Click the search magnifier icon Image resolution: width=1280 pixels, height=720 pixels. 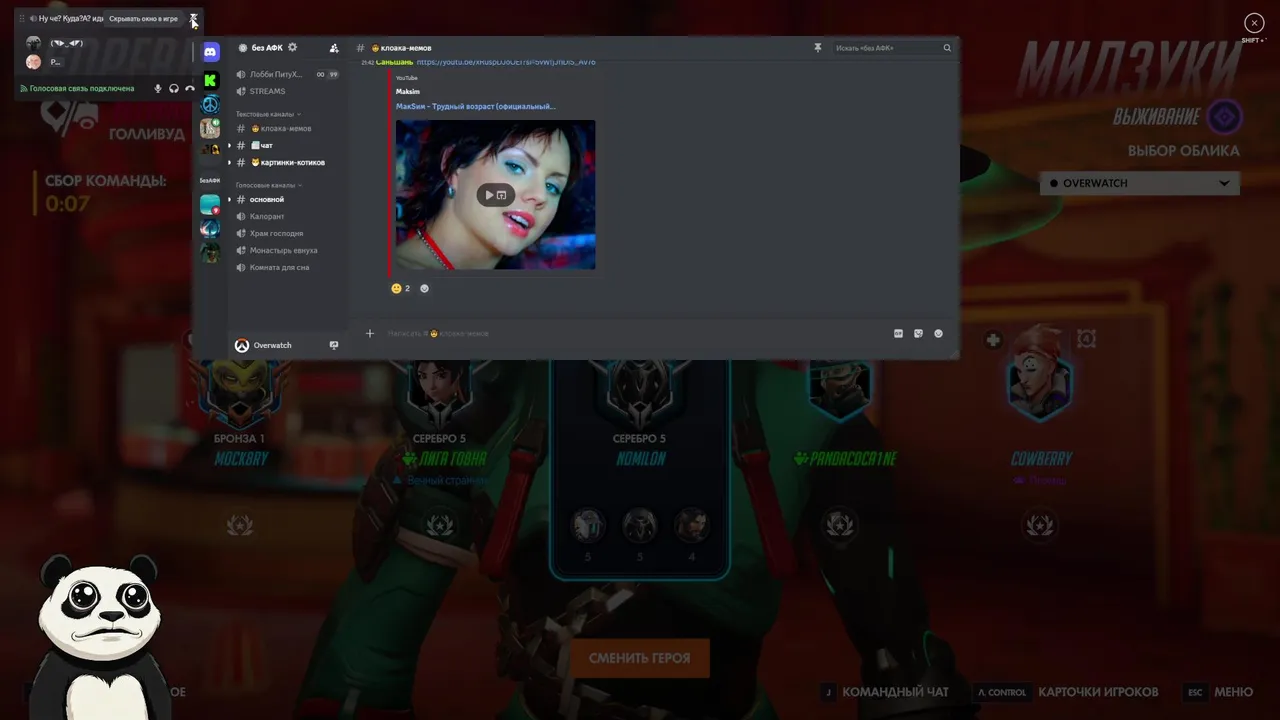[x=947, y=48]
